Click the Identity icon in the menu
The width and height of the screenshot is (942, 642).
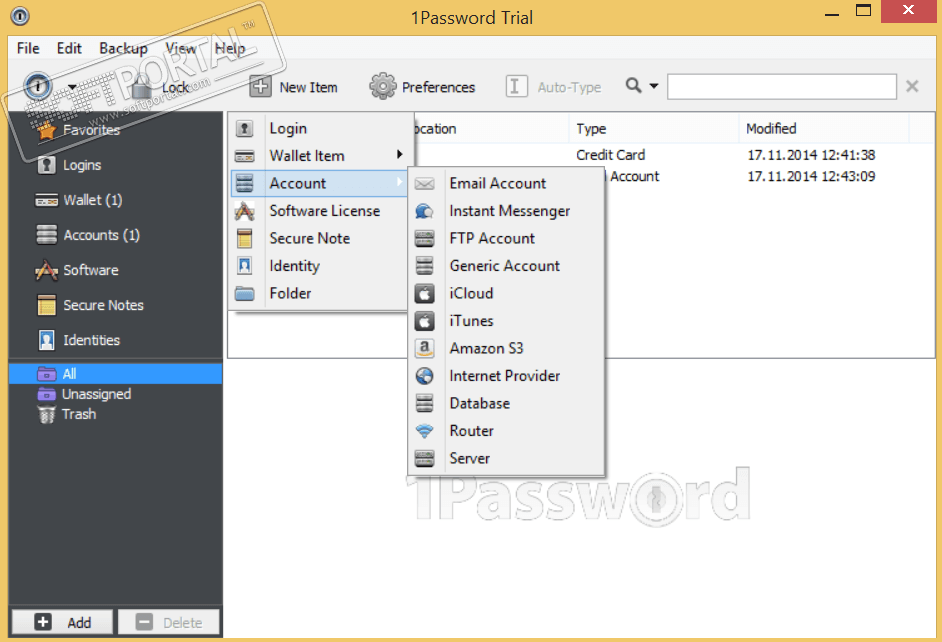click(x=245, y=265)
